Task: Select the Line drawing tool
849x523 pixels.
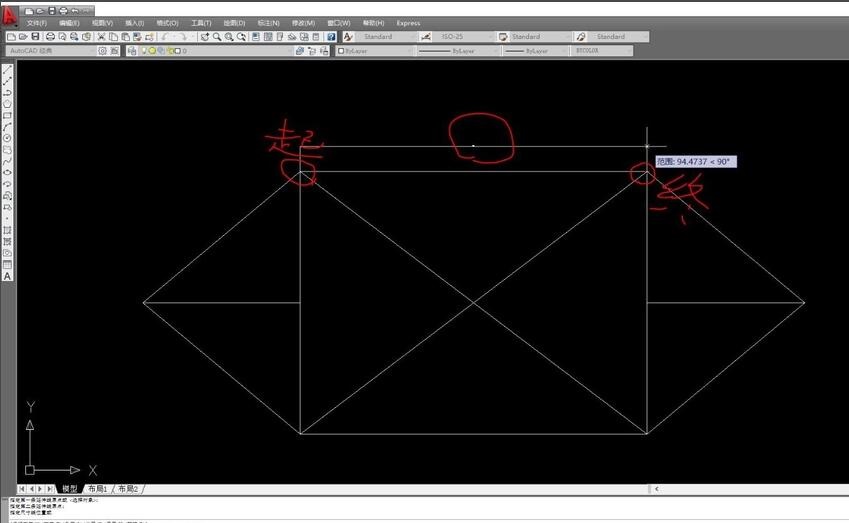Action: 8,69
